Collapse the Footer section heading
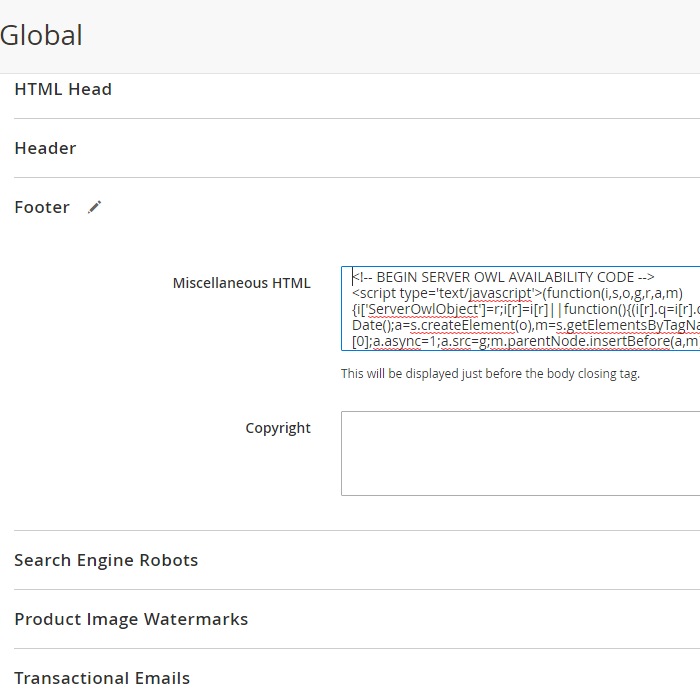The image size is (700, 700). [x=42, y=207]
